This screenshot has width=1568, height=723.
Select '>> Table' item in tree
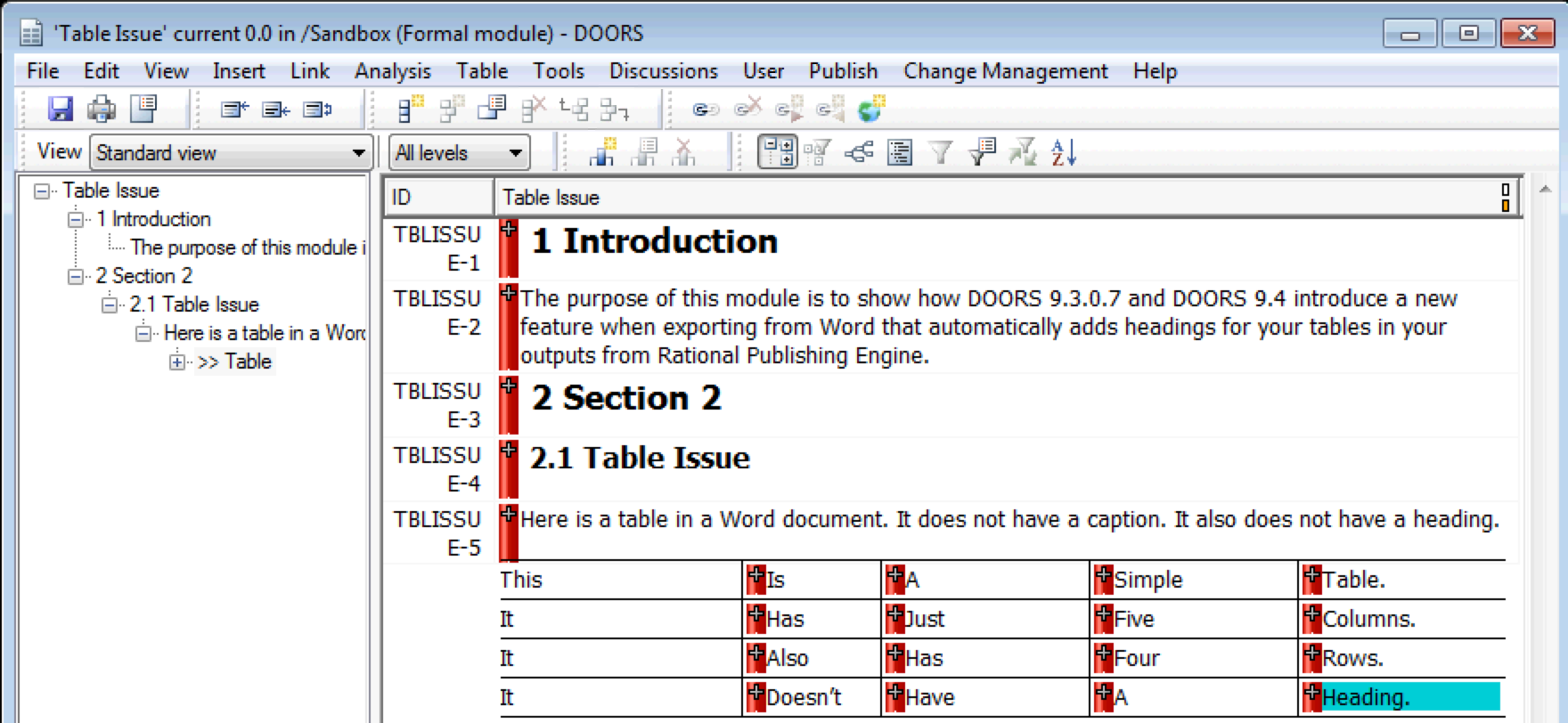click(234, 361)
